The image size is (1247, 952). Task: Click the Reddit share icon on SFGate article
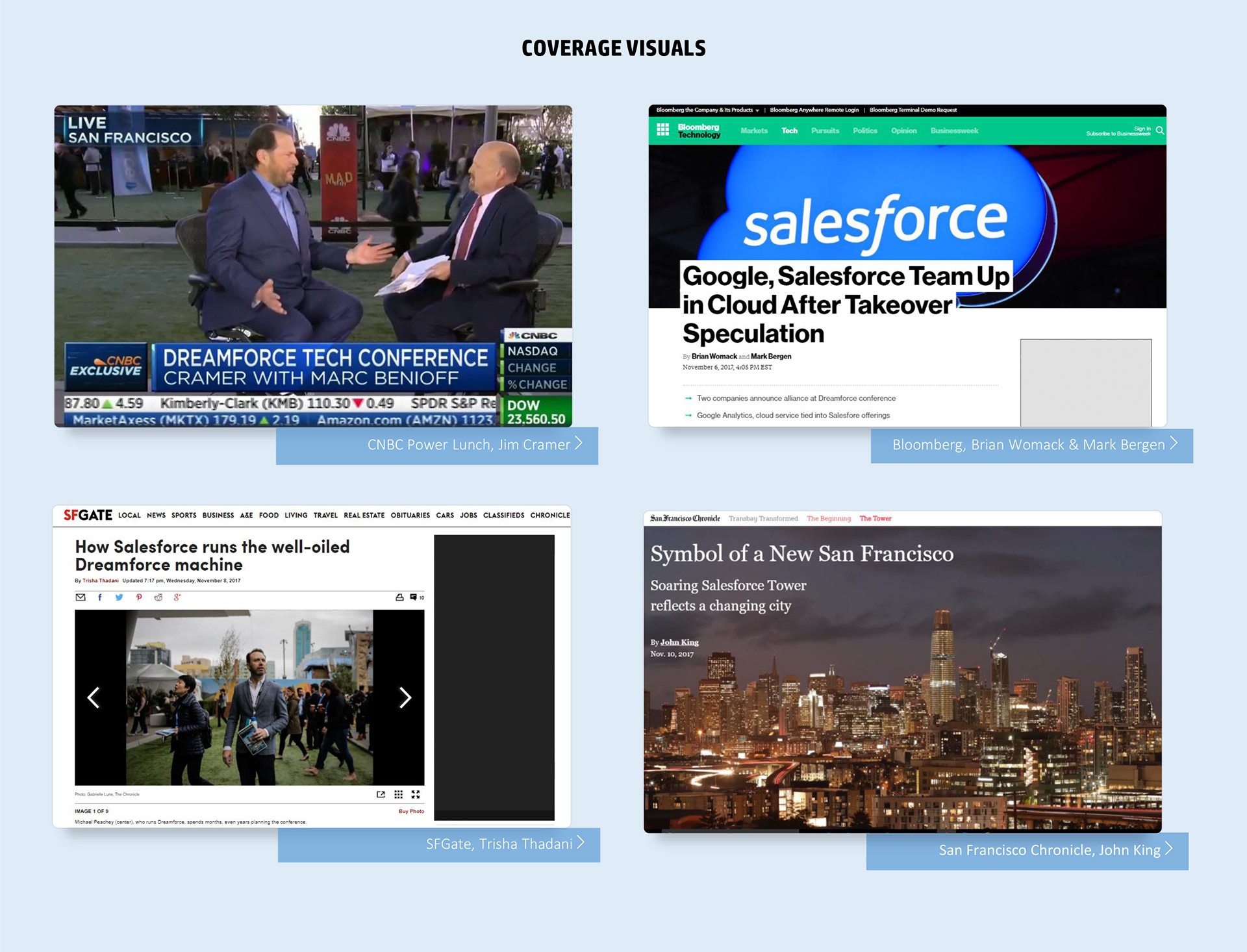point(158,597)
